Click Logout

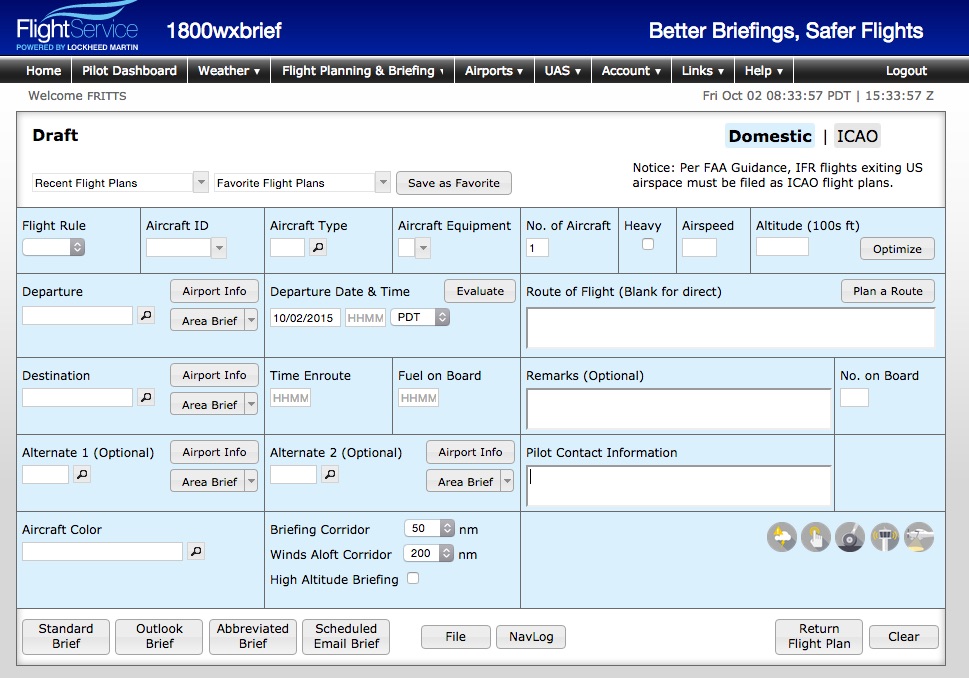tap(906, 70)
